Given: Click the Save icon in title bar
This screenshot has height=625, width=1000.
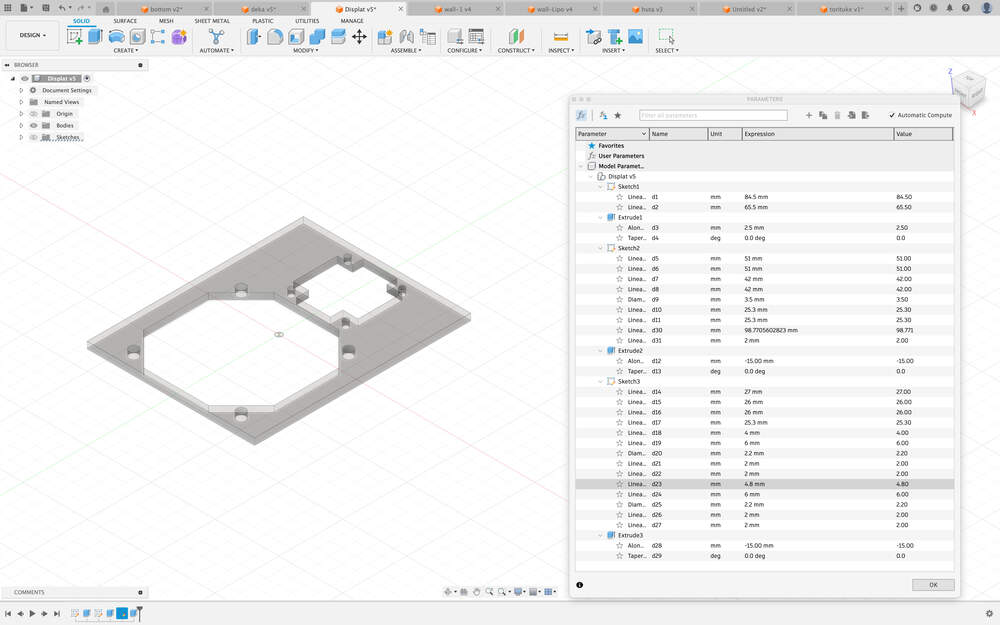Looking at the screenshot, I should point(45,8).
